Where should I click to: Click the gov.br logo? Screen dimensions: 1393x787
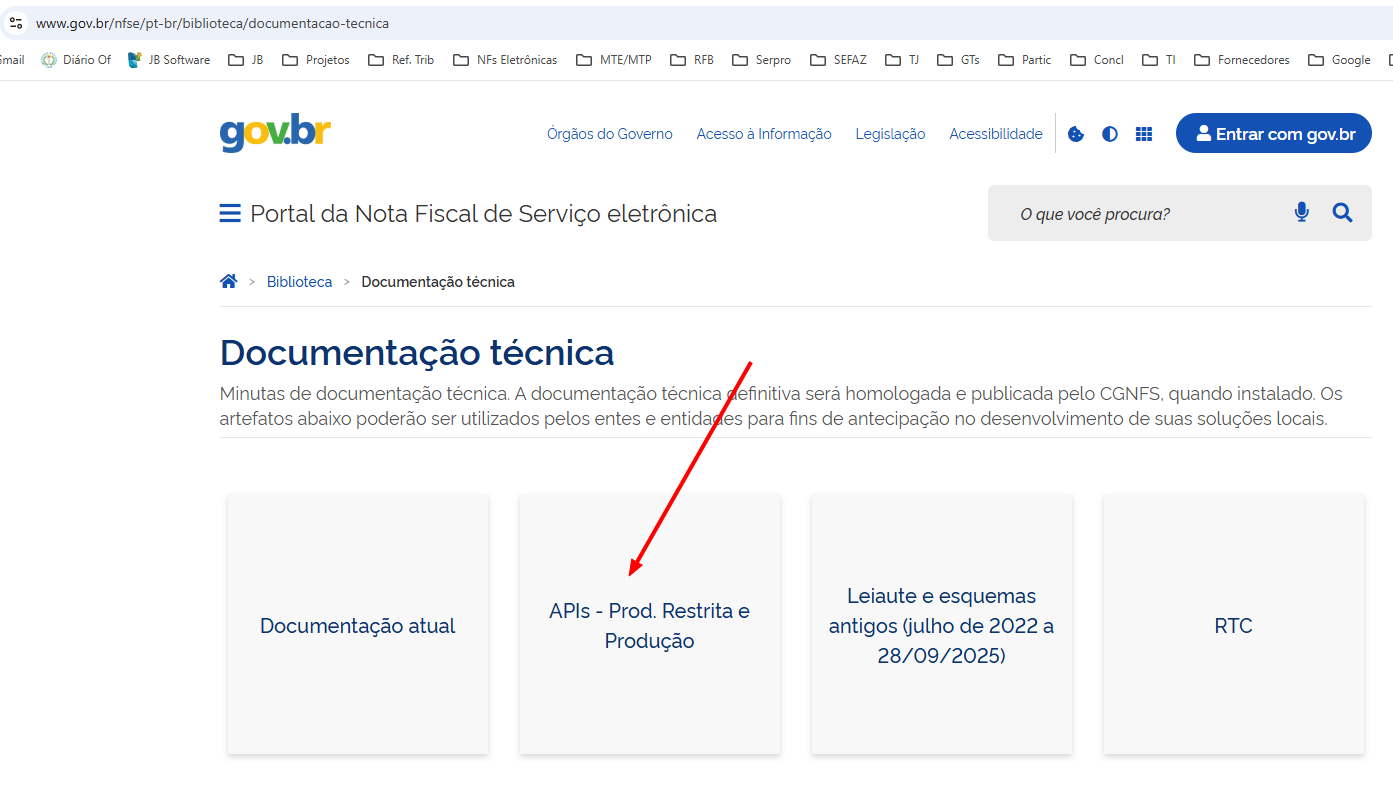coord(275,133)
